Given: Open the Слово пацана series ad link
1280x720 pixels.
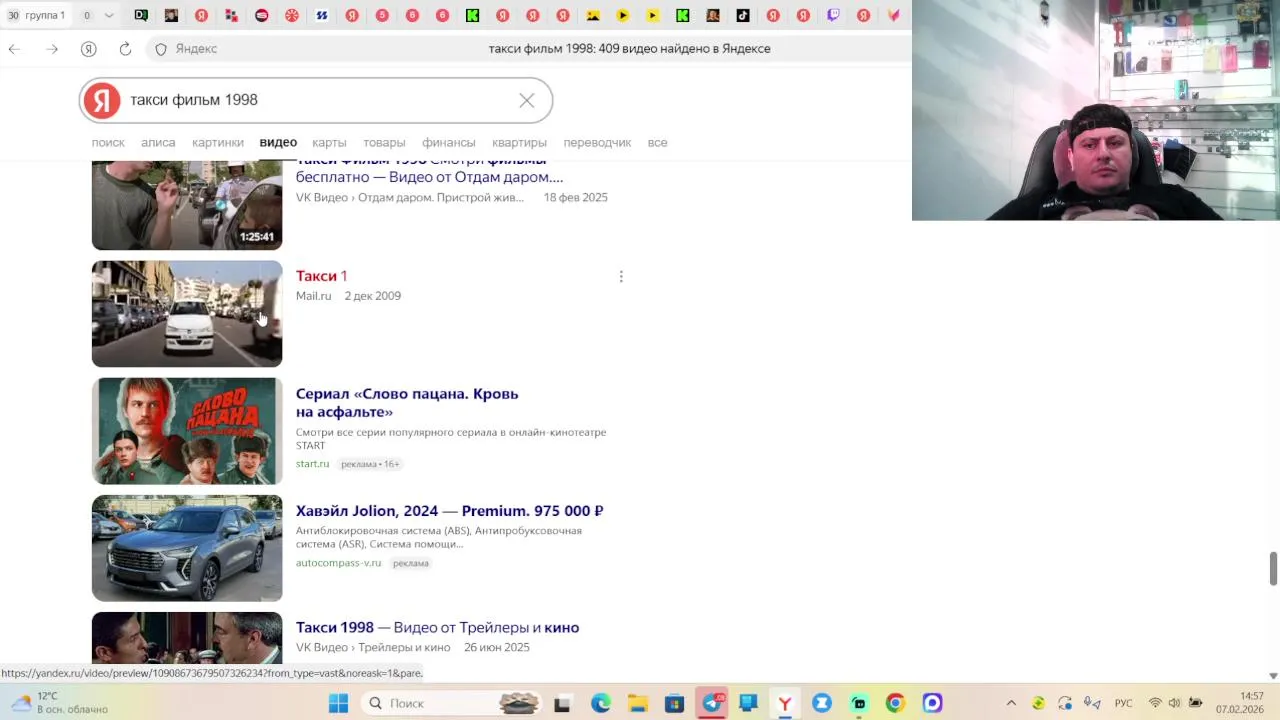Looking at the screenshot, I should coord(407,403).
